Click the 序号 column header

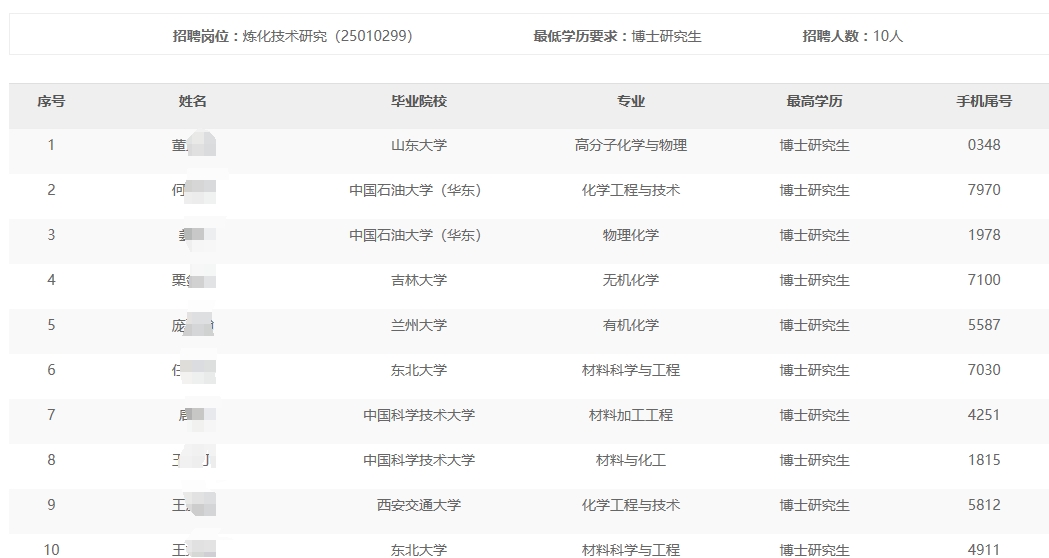point(51,101)
